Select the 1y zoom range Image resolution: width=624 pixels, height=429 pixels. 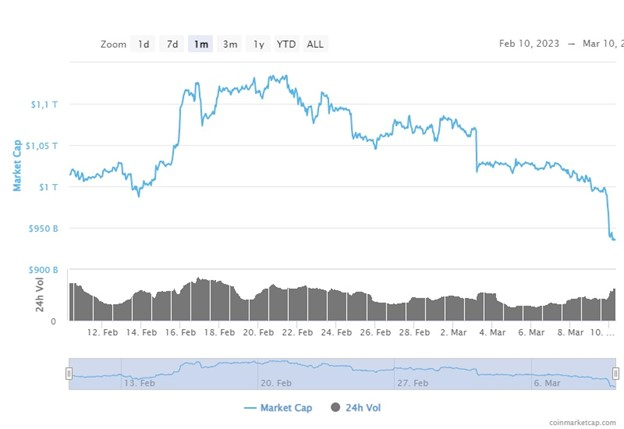point(259,44)
